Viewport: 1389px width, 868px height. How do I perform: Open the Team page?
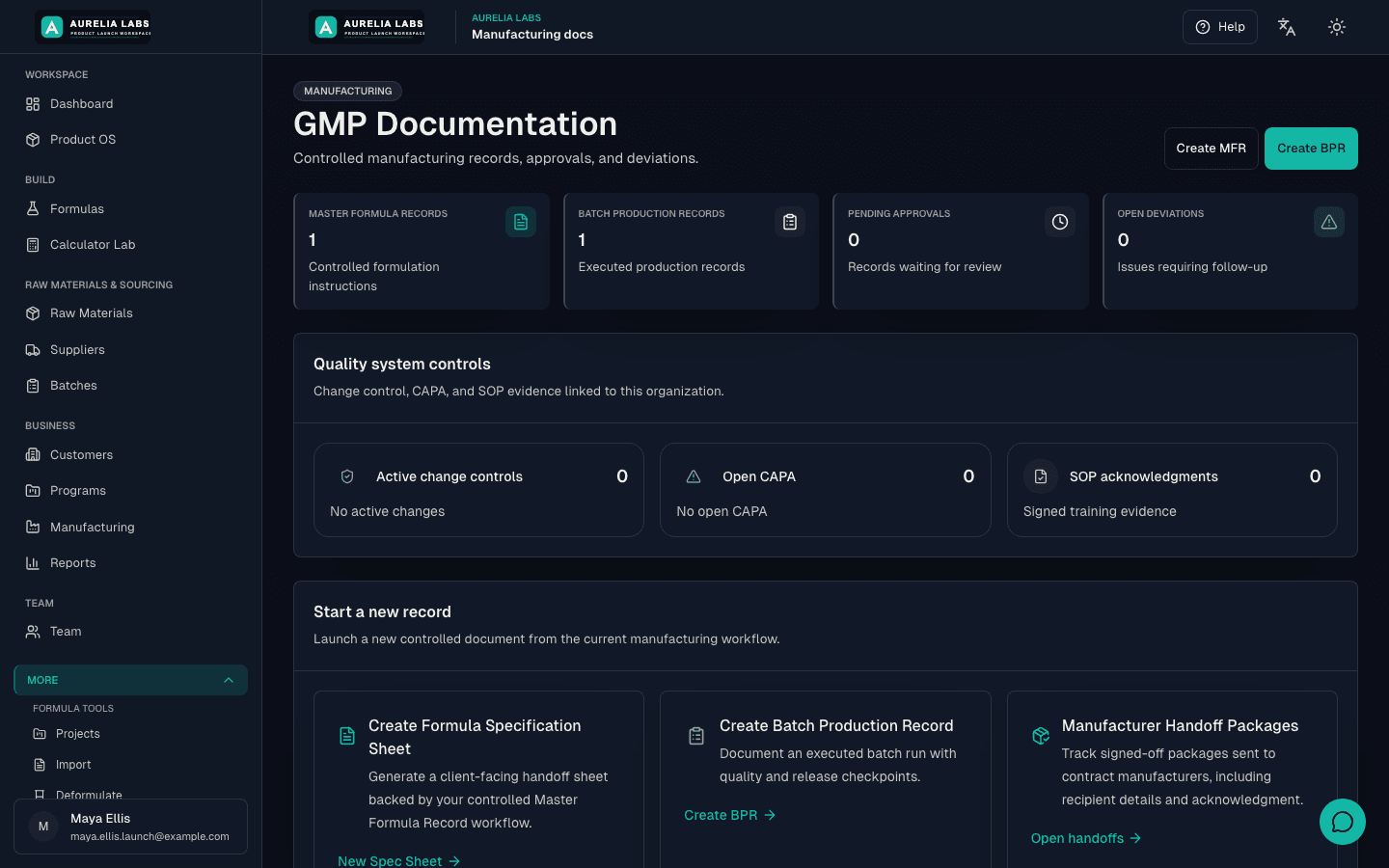(130, 632)
